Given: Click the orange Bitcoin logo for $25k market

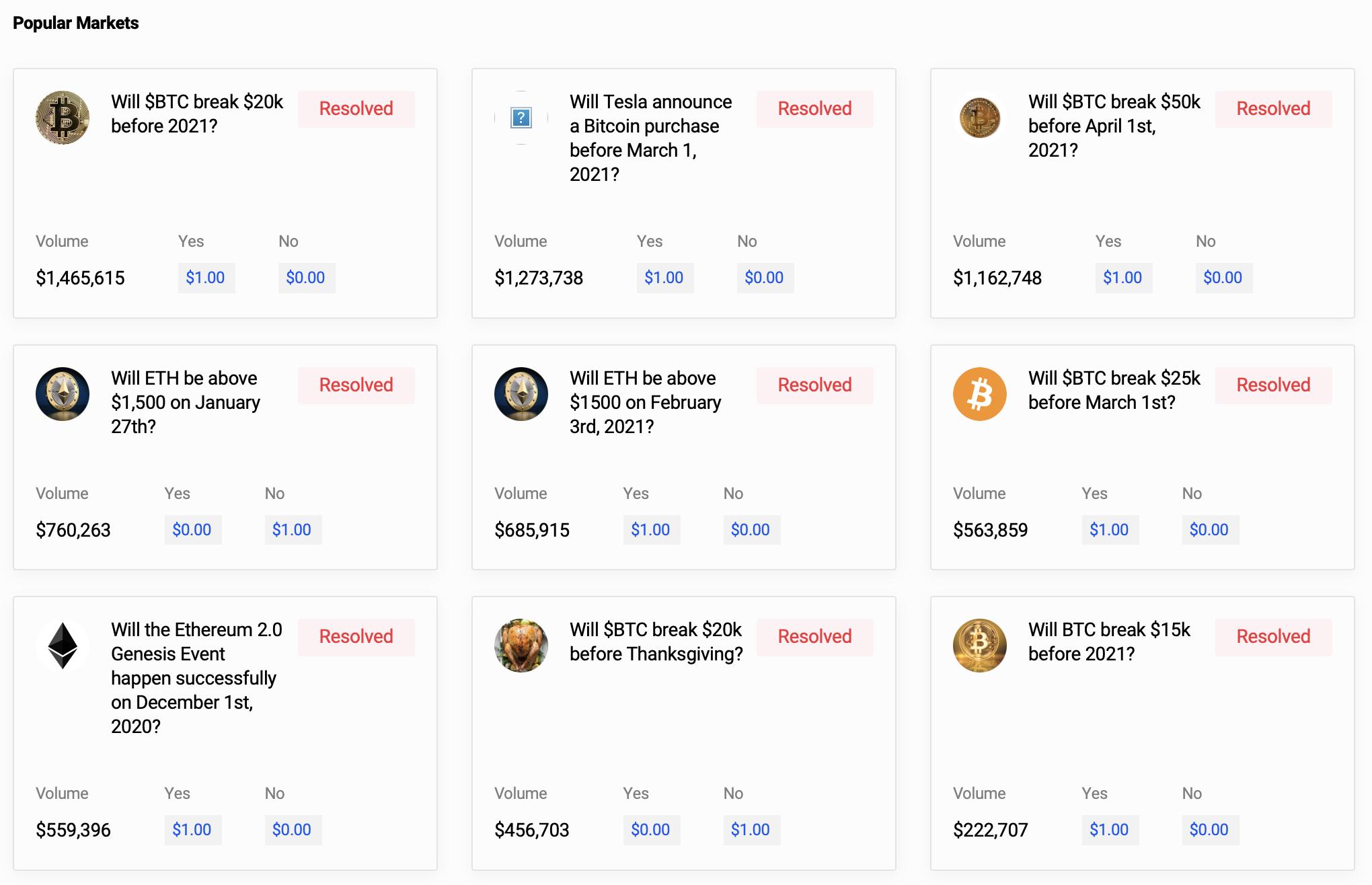Looking at the screenshot, I should coord(980,394).
